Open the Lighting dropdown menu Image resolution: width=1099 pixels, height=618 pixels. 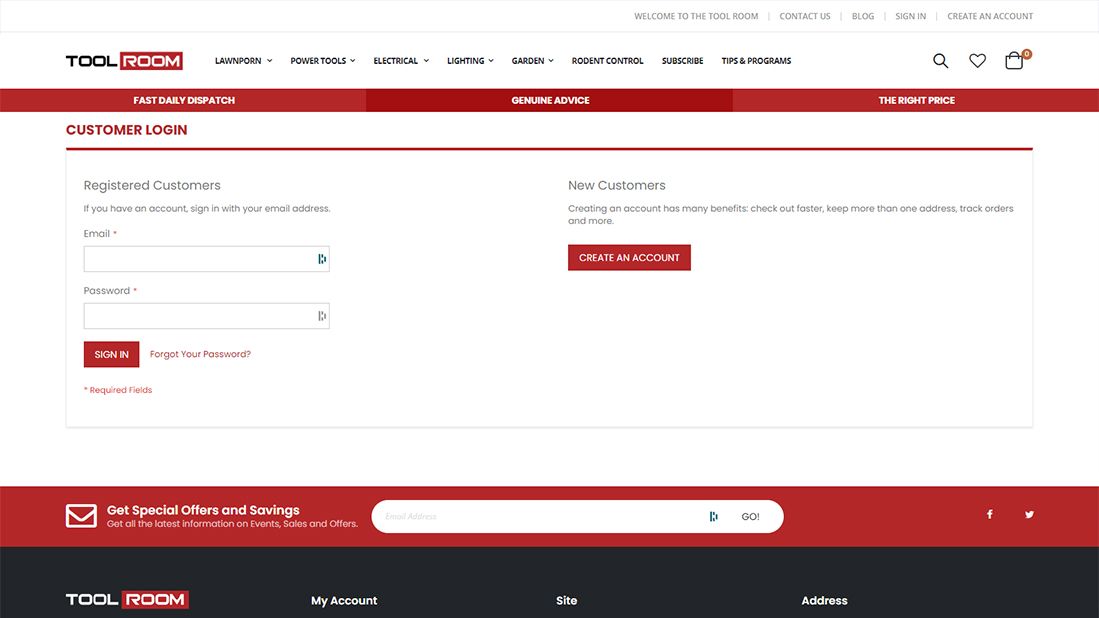coord(470,61)
